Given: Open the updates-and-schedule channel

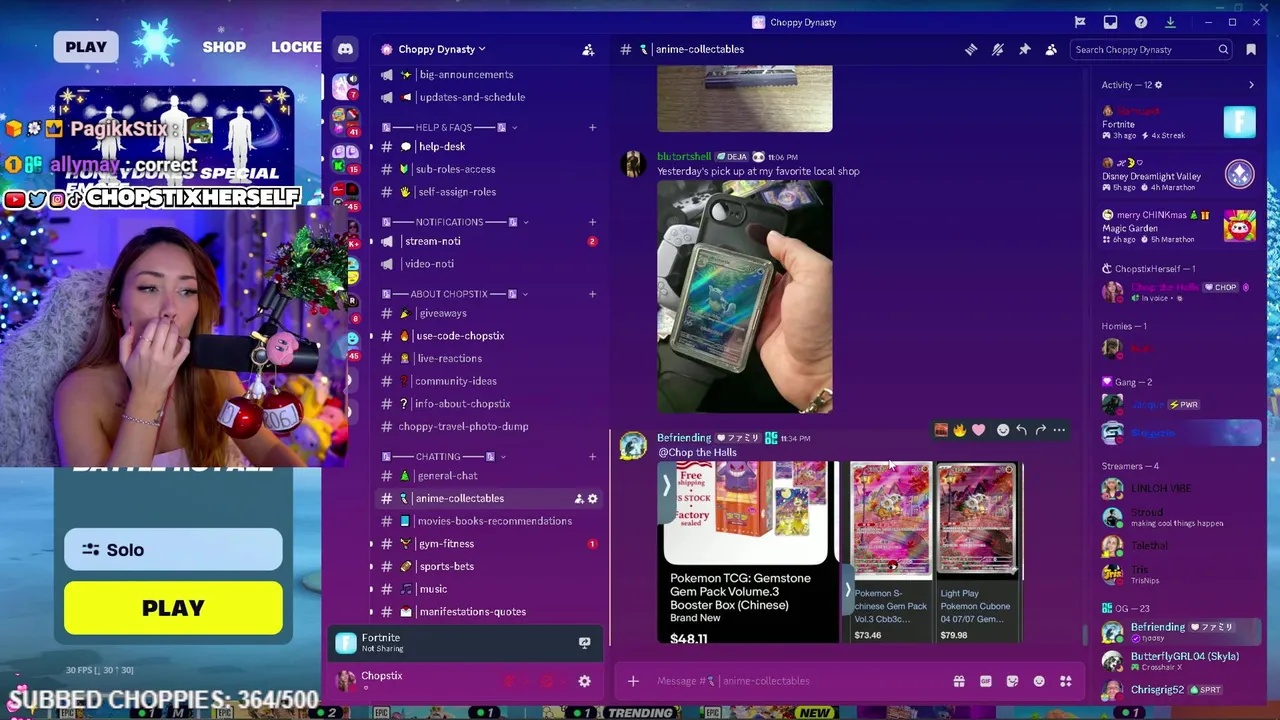Looking at the screenshot, I should tap(488, 97).
